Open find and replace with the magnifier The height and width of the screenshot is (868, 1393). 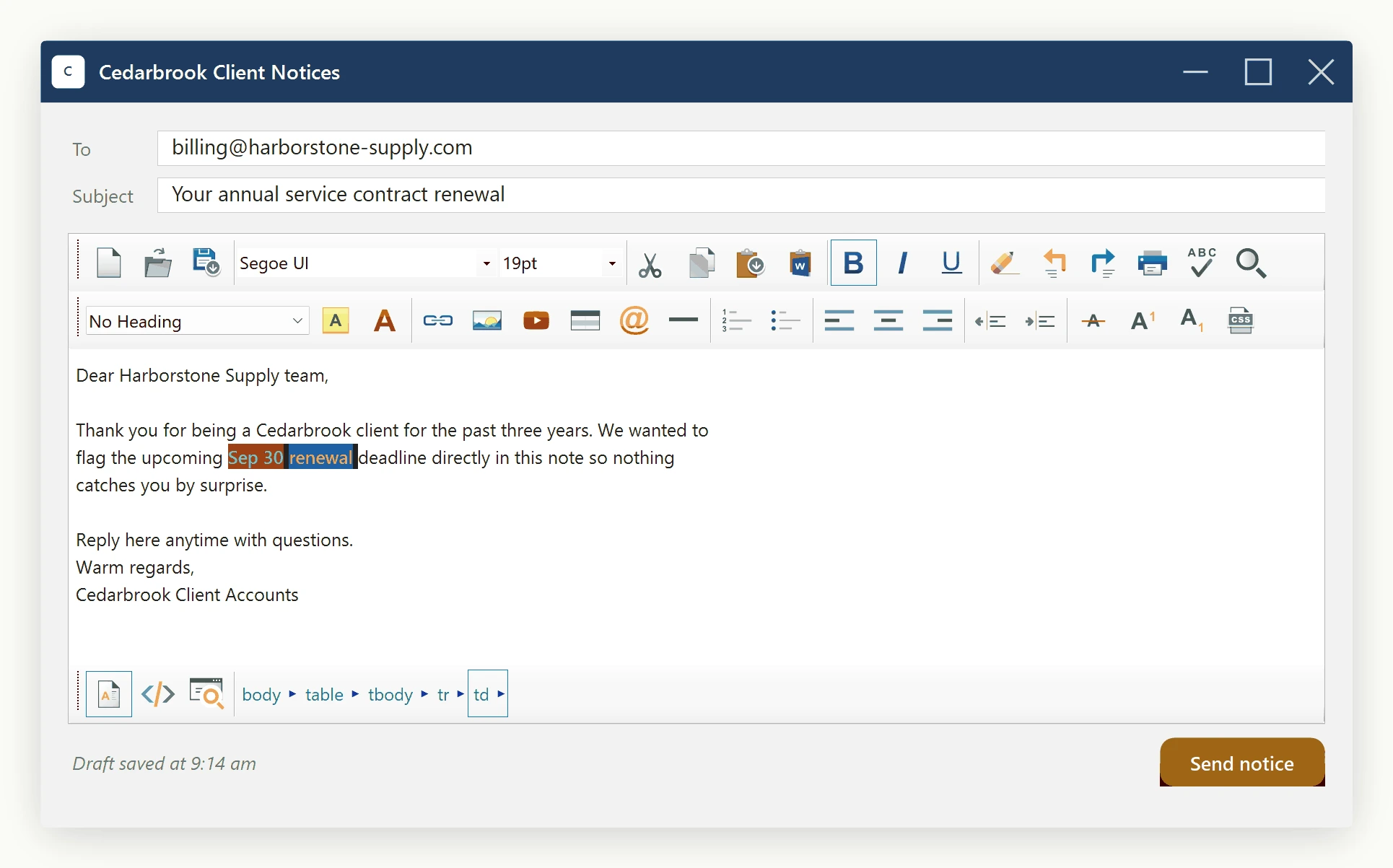pos(1251,263)
